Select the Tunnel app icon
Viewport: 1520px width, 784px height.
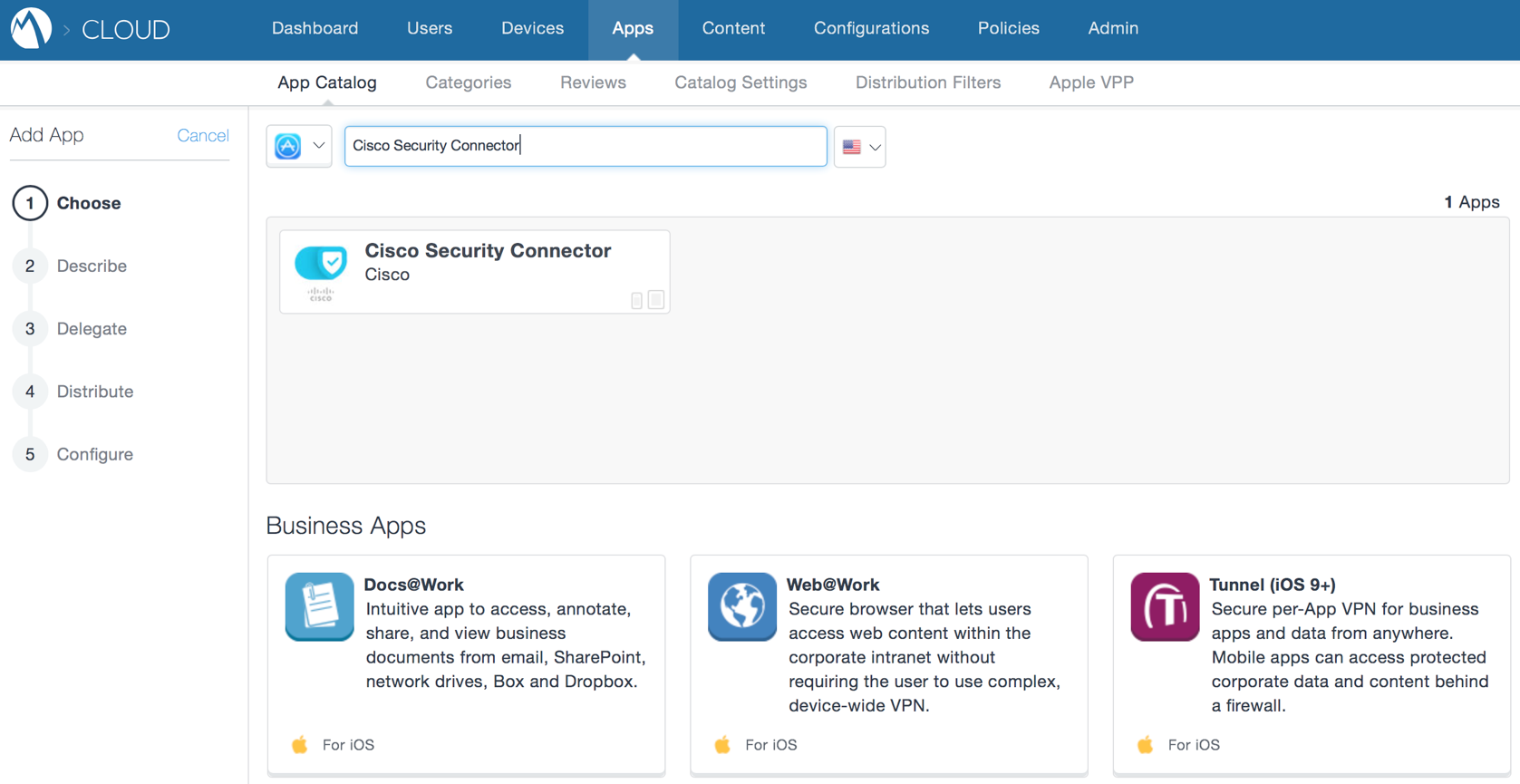1165,606
